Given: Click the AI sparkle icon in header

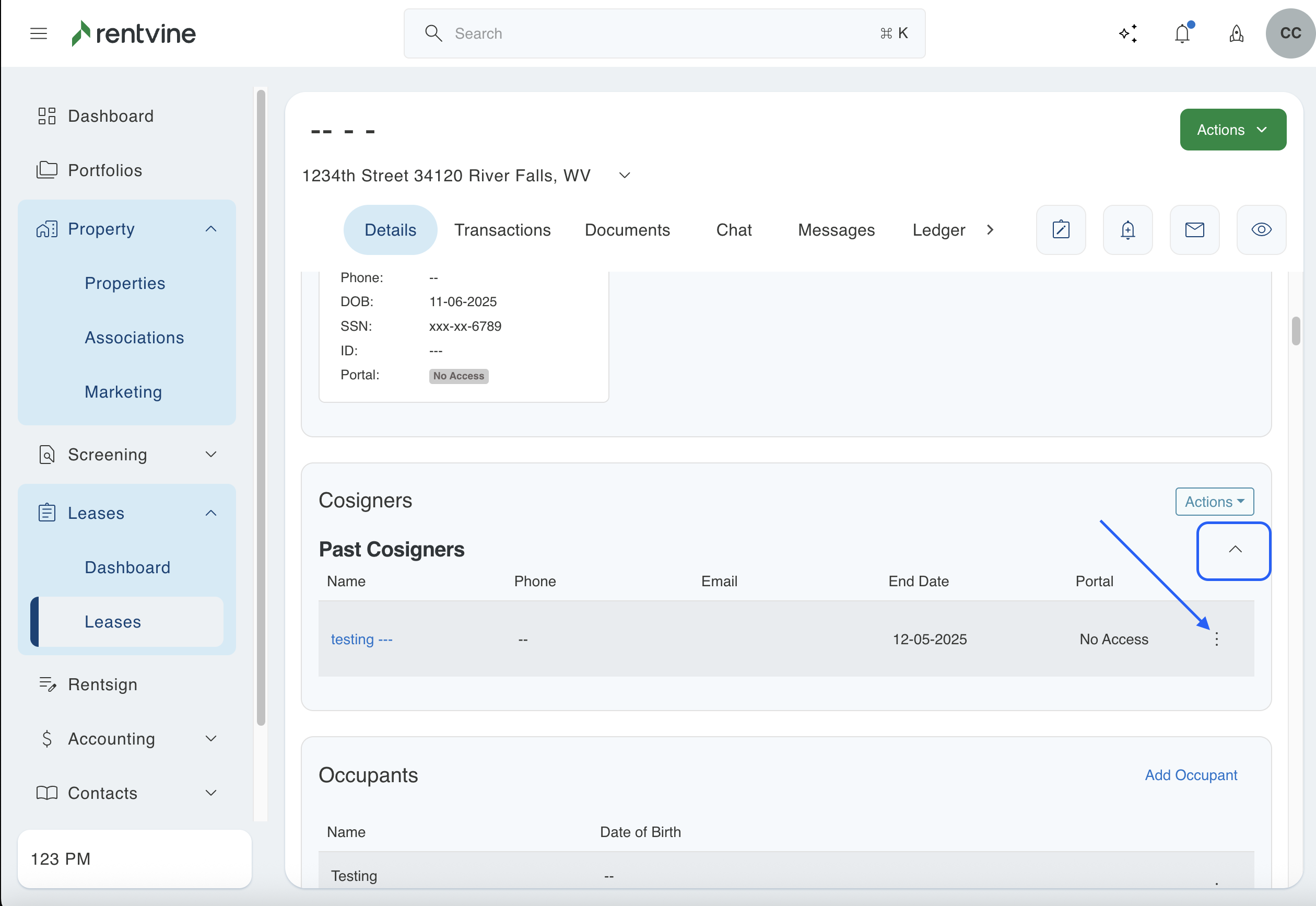Looking at the screenshot, I should (x=1127, y=33).
